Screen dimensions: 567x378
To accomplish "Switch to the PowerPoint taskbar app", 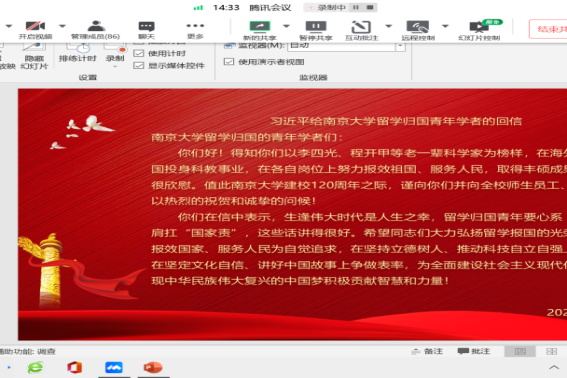I will point(153,368).
